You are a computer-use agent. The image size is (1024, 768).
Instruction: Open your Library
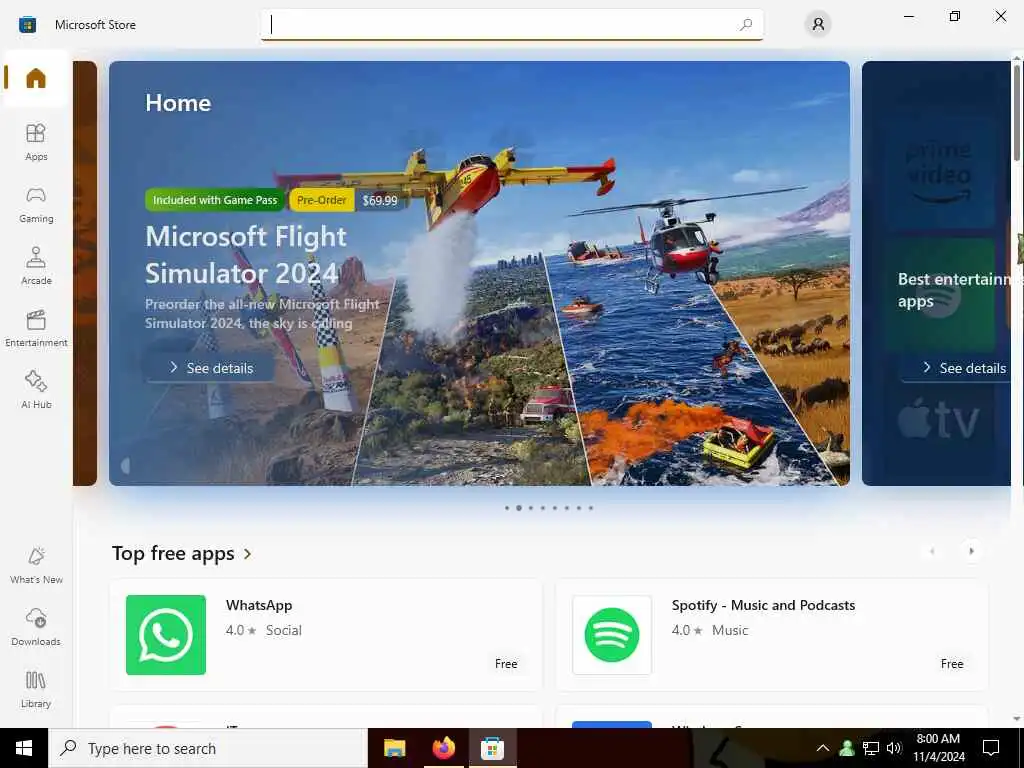pos(36,689)
